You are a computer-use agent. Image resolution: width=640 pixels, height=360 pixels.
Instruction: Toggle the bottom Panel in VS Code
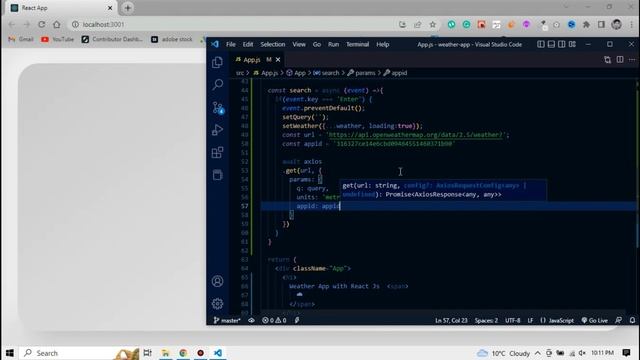(551, 44)
